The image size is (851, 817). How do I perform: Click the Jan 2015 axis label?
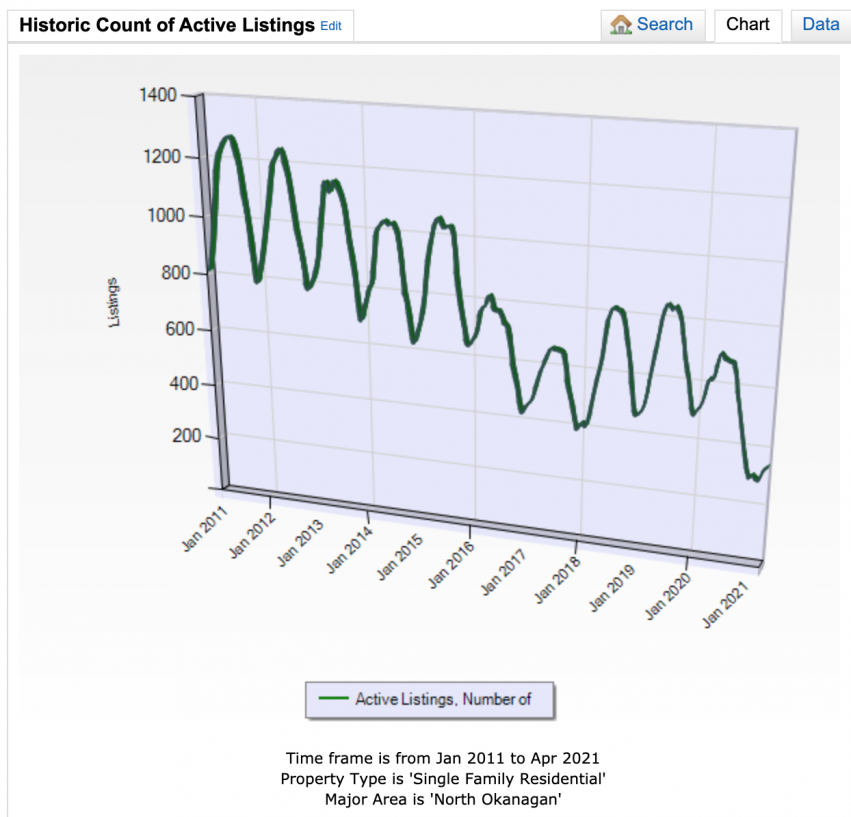pyautogui.click(x=400, y=557)
